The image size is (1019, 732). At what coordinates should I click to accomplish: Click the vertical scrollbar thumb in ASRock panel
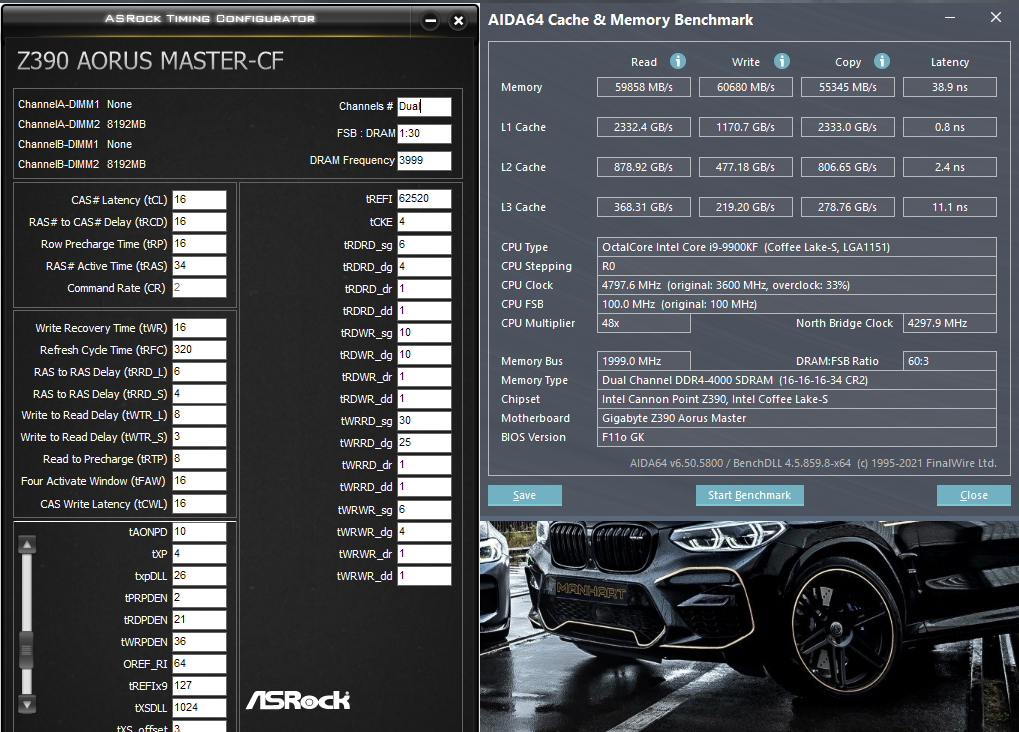pos(27,649)
